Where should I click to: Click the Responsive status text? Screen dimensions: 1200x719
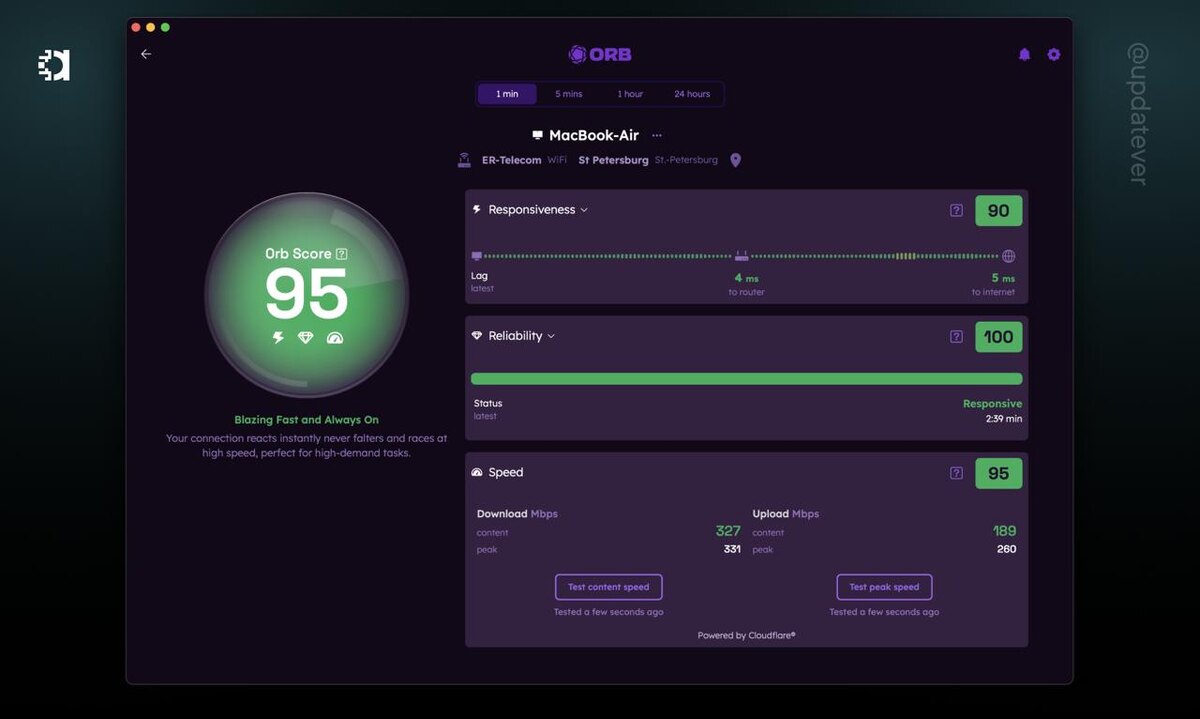click(x=992, y=404)
